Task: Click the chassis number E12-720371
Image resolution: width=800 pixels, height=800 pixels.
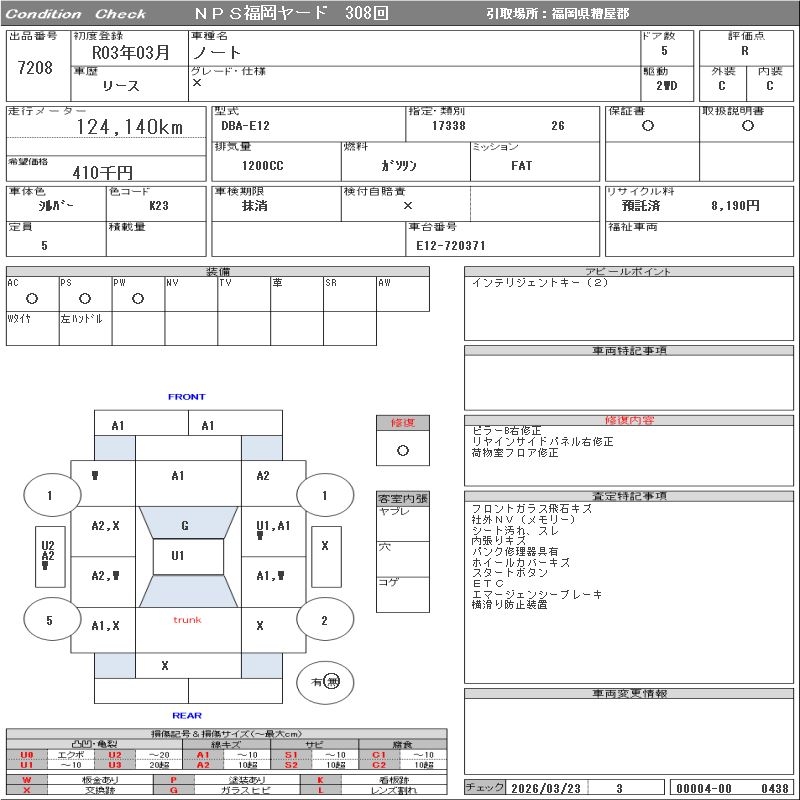Action: tap(451, 245)
